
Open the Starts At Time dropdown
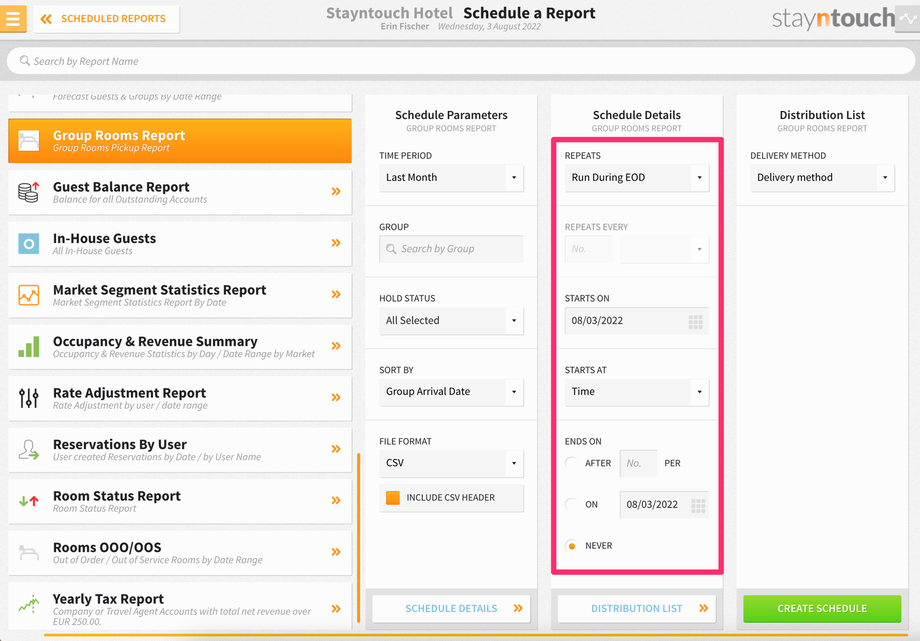tap(637, 392)
